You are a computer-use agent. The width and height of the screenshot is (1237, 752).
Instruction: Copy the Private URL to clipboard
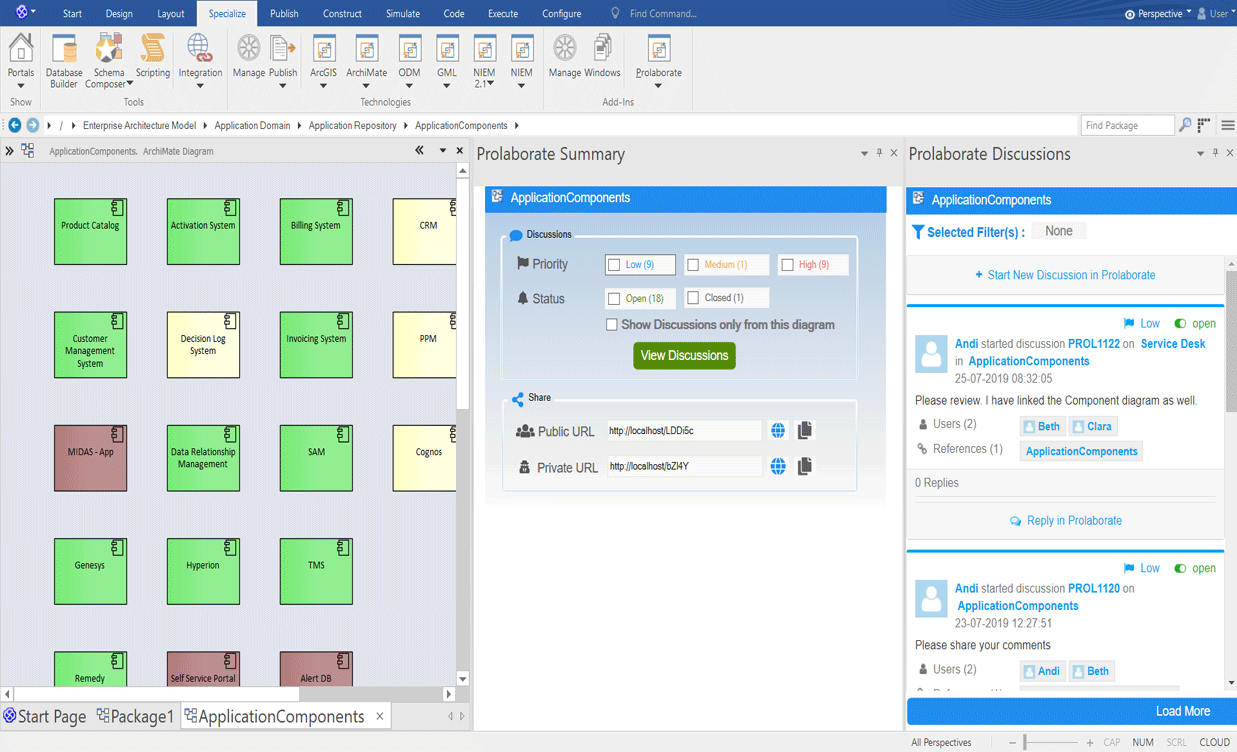coord(805,466)
